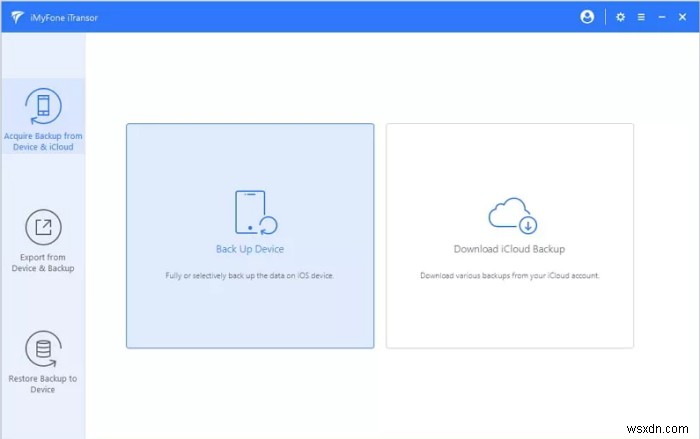Close the iTransor window
Image resolution: width=700 pixels, height=439 pixels.
(682, 17)
